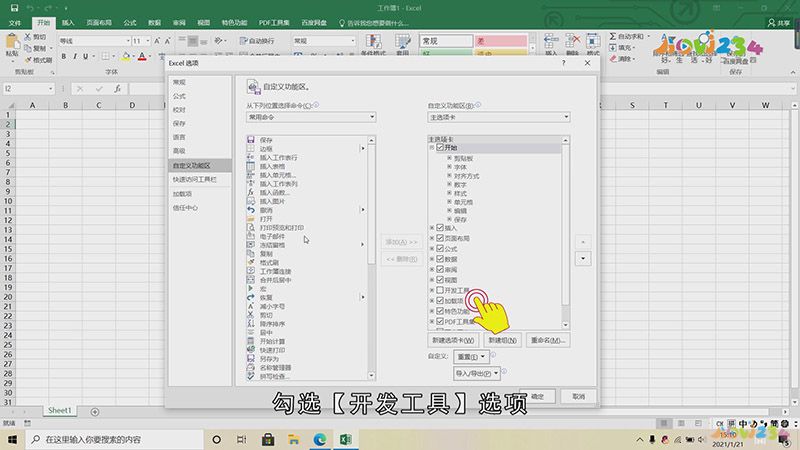Uncheck the 公式 tab checkbox
The width and height of the screenshot is (800, 450).
point(440,248)
